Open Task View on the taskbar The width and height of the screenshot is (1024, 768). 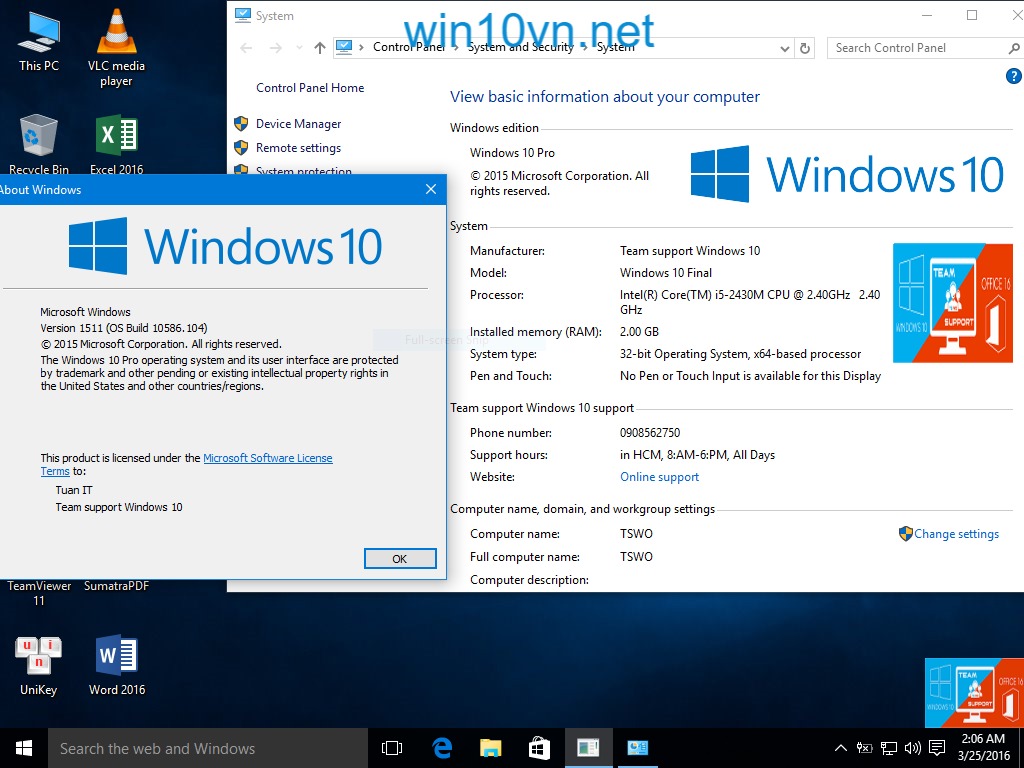[392, 748]
